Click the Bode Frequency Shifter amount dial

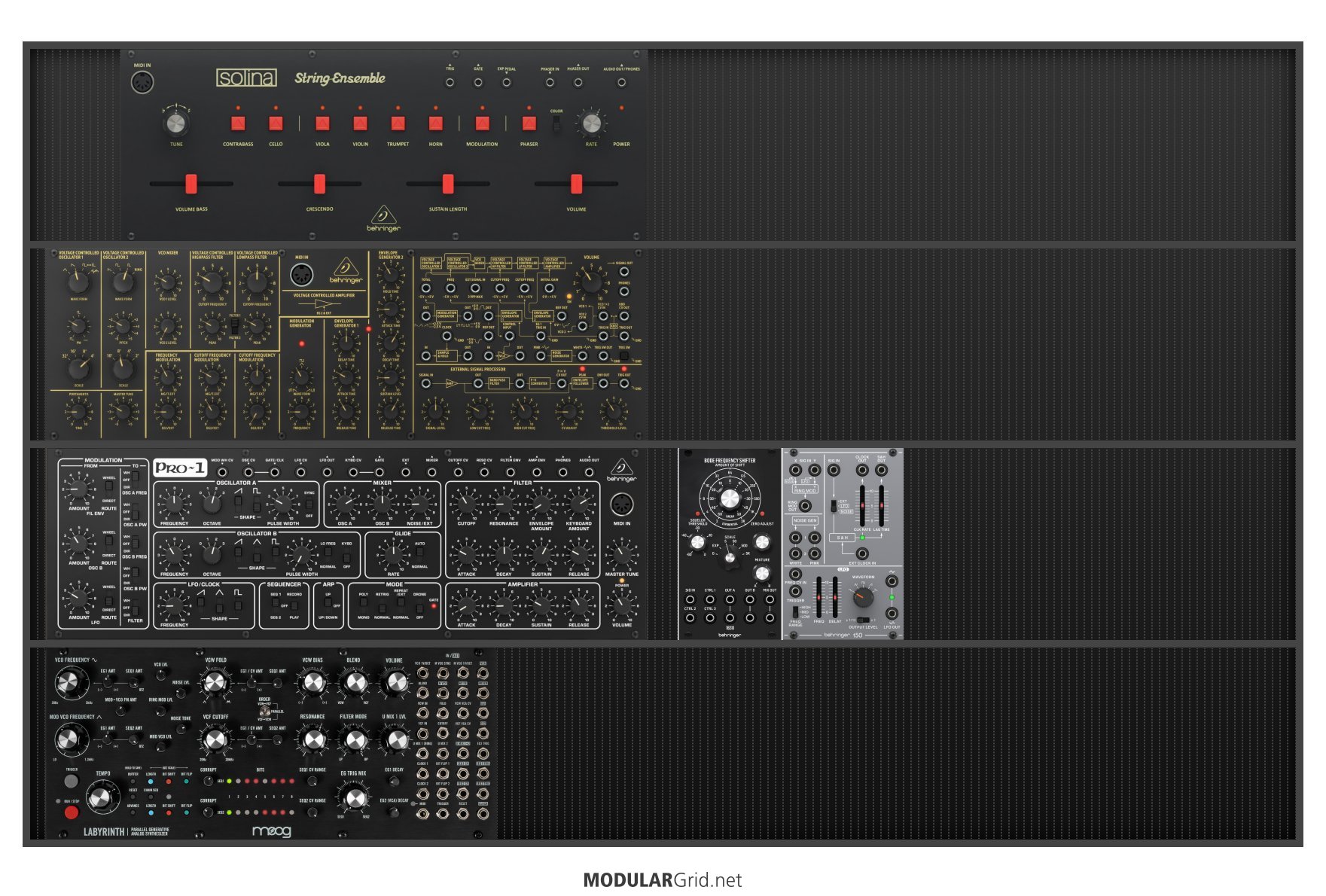point(730,498)
